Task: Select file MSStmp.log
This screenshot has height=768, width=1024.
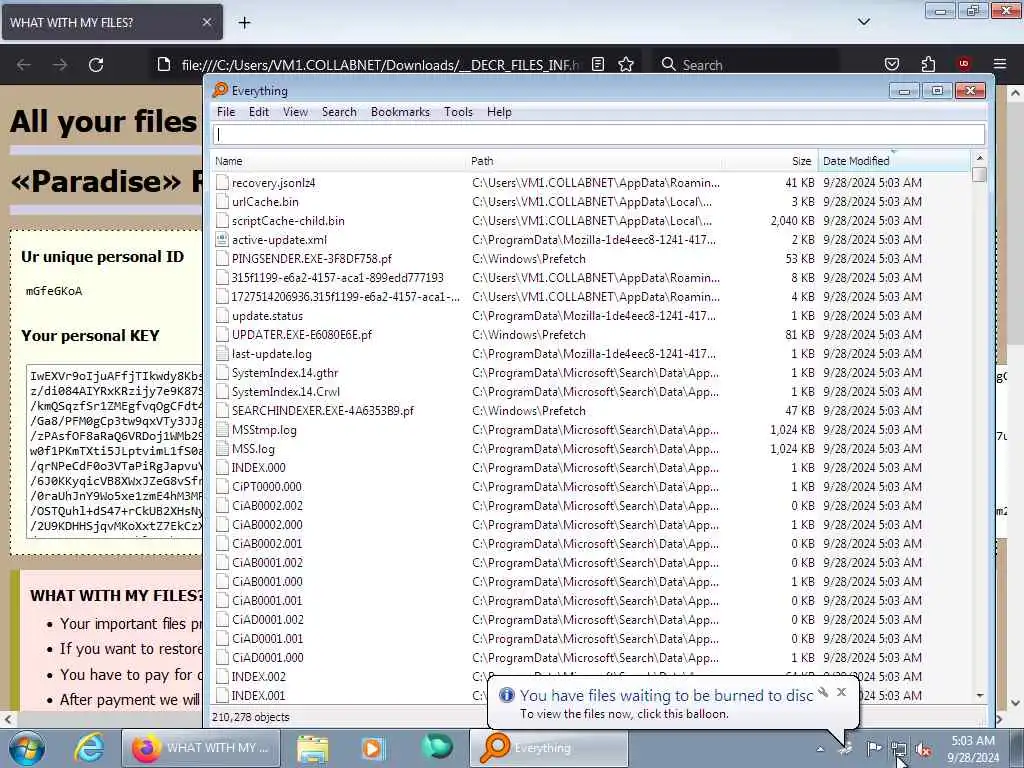Action: click(264, 430)
